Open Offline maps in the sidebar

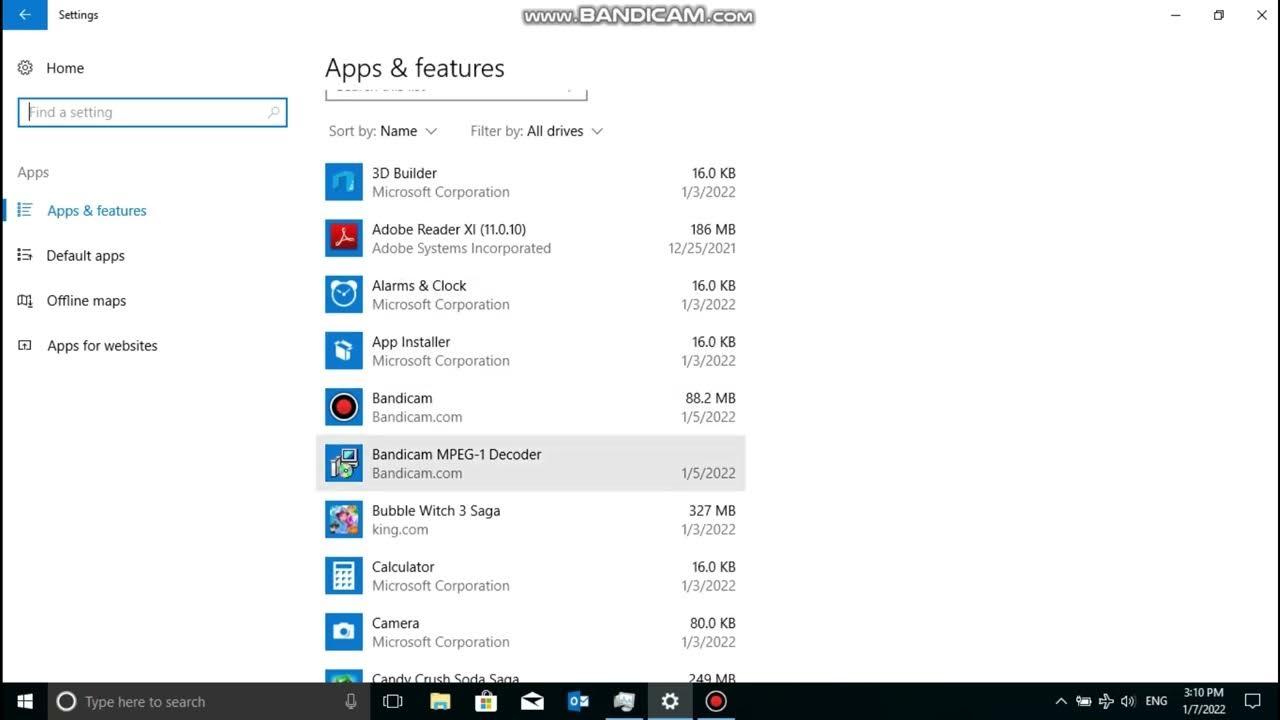(x=86, y=300)
